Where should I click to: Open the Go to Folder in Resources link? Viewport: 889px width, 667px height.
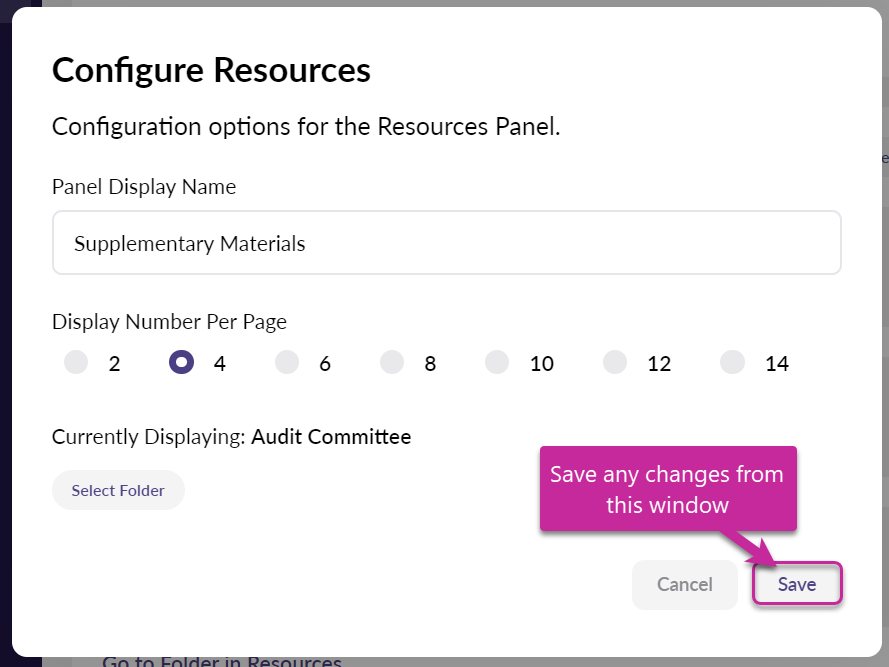point(222,661)
